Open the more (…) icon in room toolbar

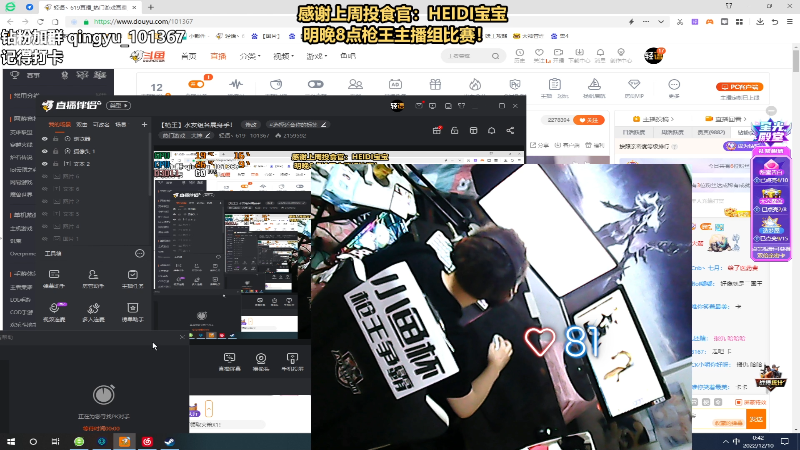[674, 84]
